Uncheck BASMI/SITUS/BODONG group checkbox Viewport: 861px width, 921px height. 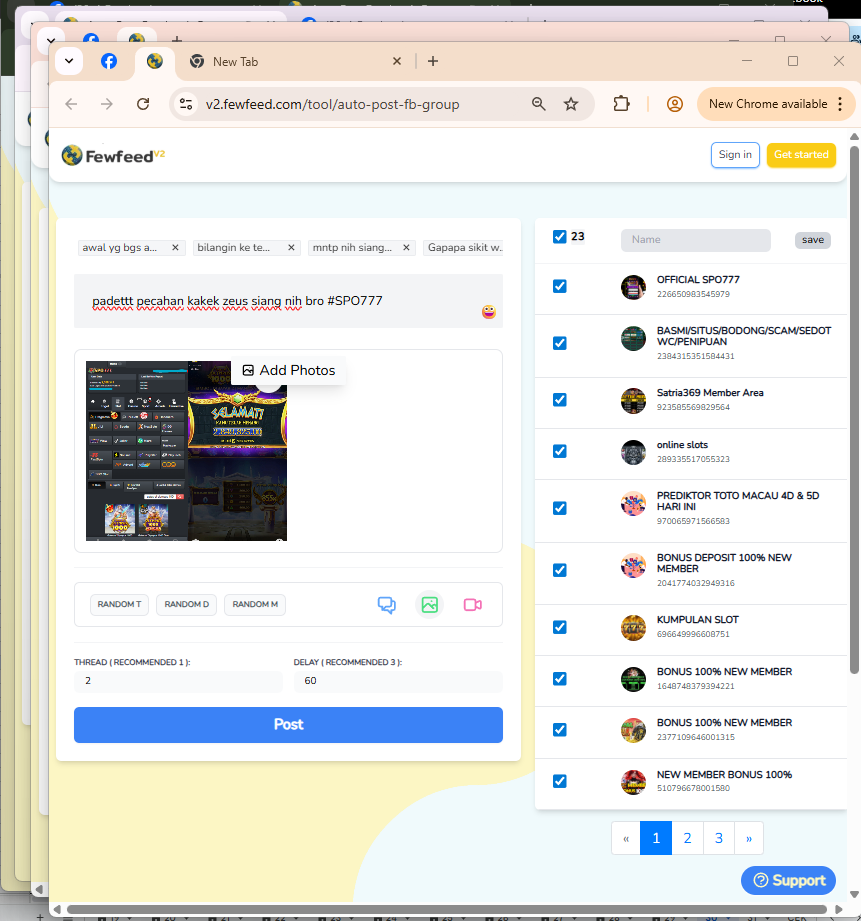coord(560,343)
